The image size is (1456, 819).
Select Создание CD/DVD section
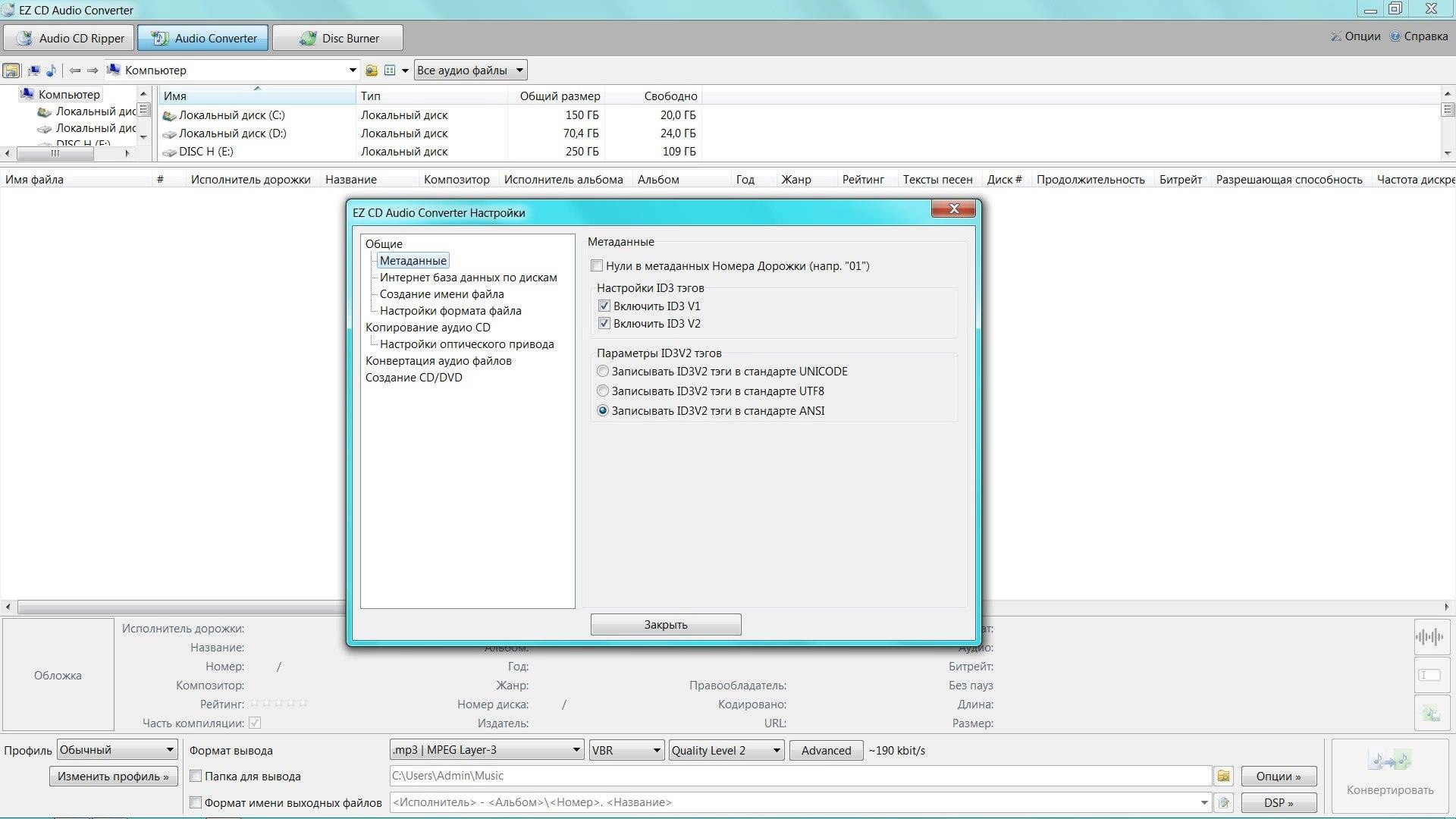(413, 378)
